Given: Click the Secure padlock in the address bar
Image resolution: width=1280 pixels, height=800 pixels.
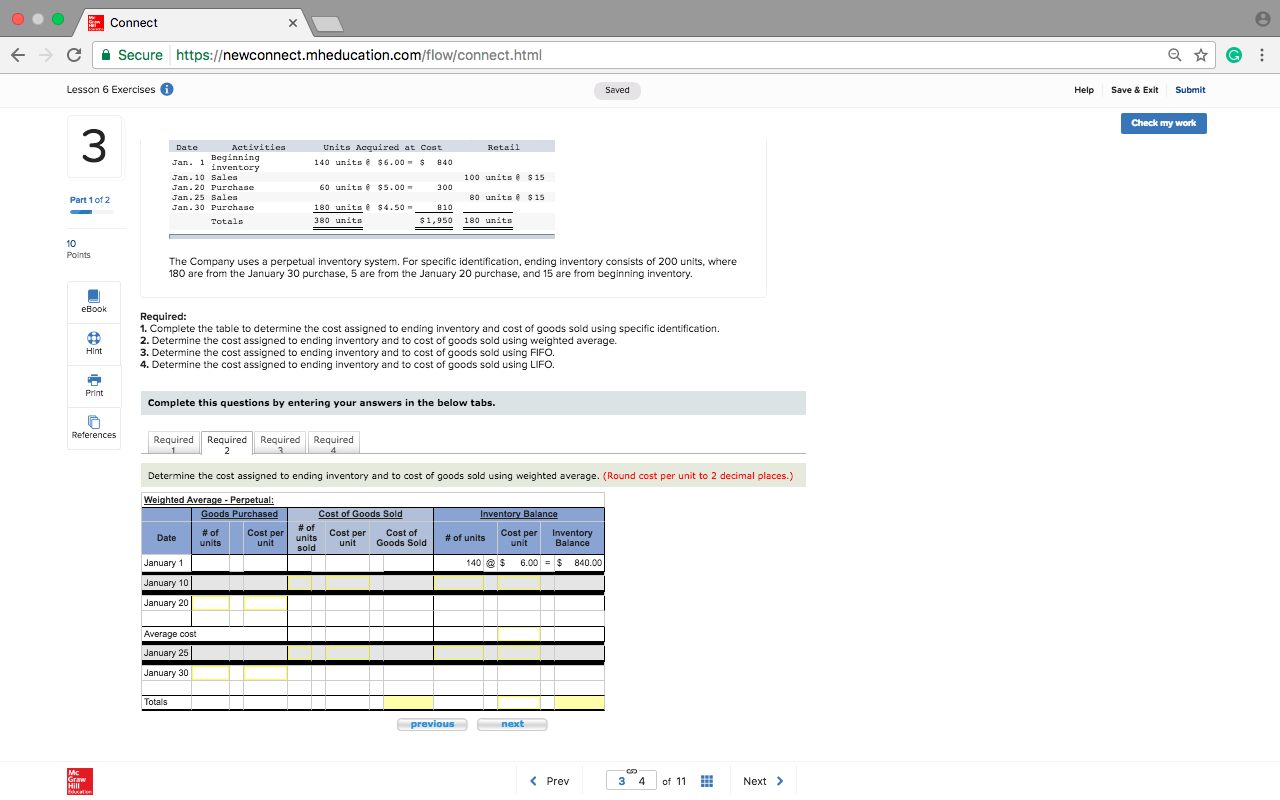Looking at the screenshot, I should pyautogui.click(x=105, y=55).
